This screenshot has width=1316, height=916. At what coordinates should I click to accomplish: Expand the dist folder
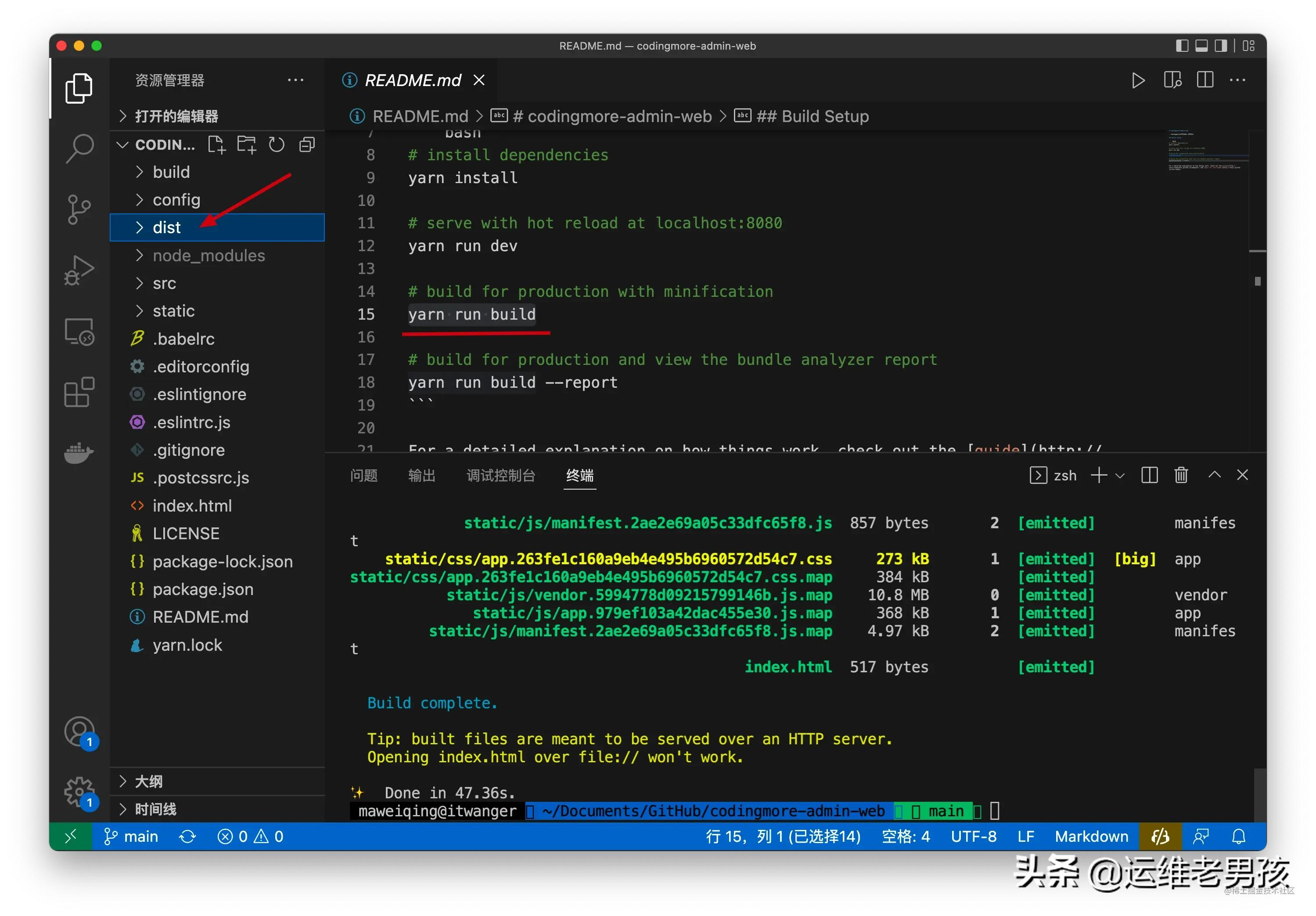point(166,227)
